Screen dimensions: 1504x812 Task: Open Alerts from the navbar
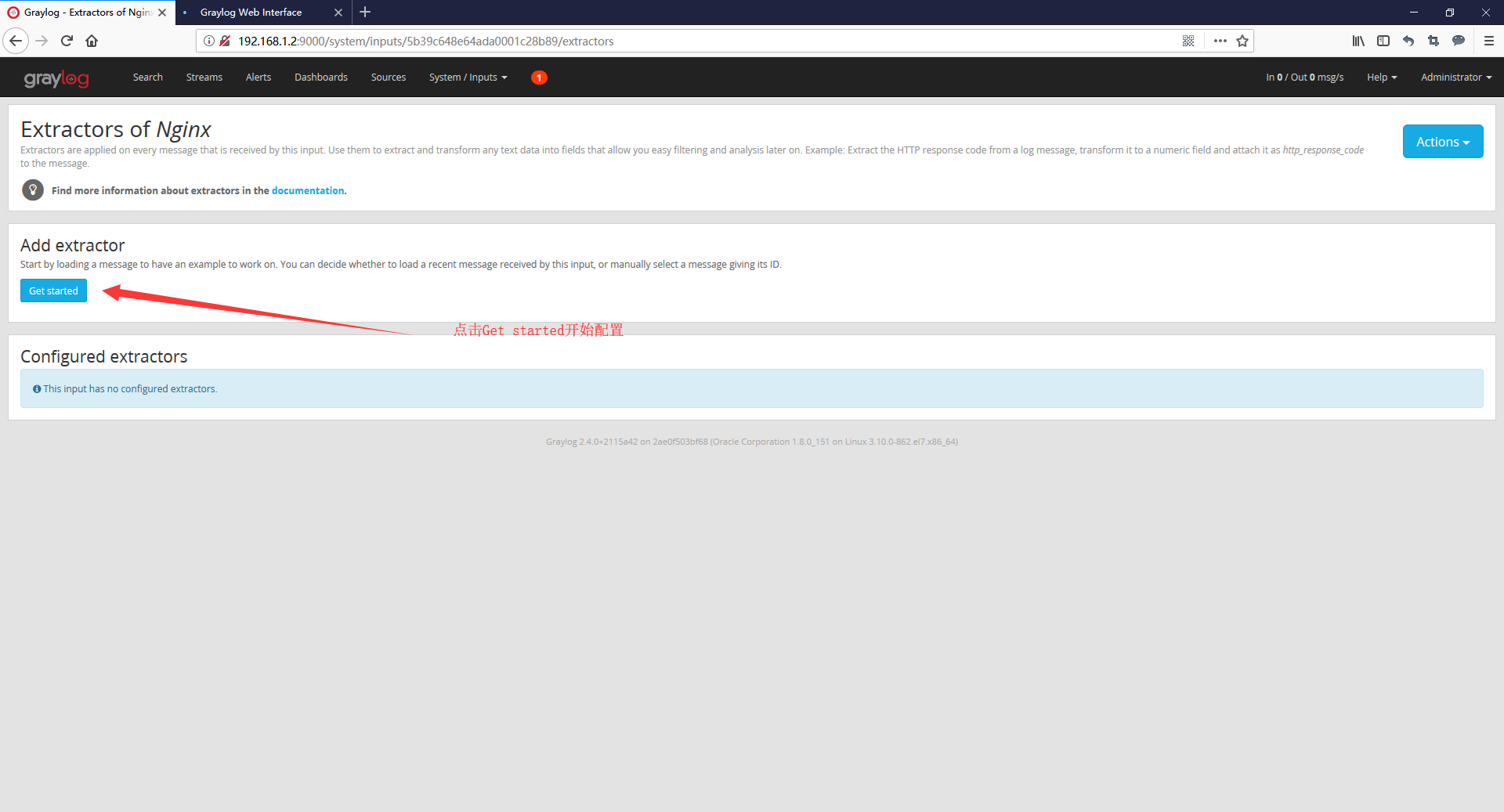(x=258, y=78)
